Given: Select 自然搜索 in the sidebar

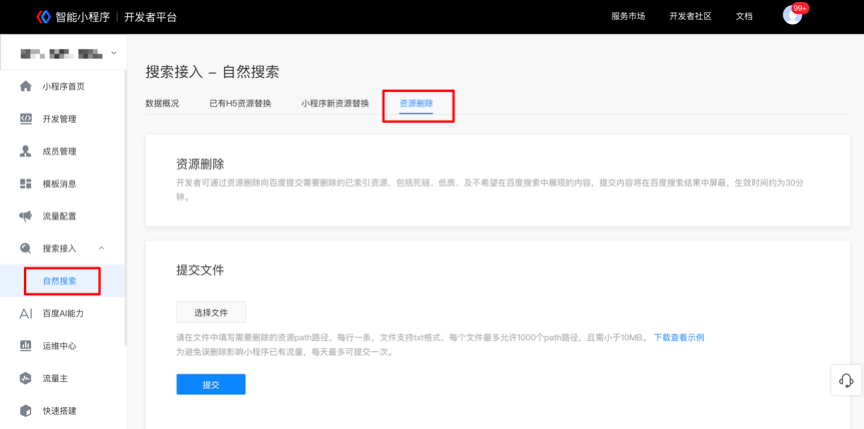Looking at the screenshot, I should pos(60,281).
